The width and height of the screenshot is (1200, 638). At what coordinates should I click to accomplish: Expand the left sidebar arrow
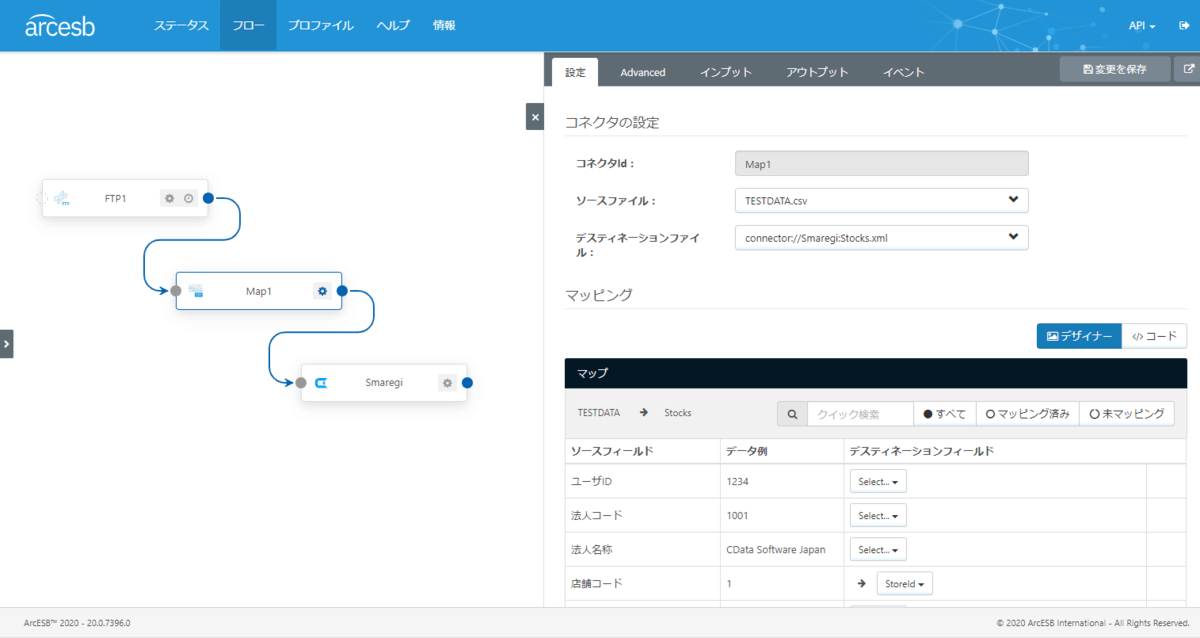click(6, 343)
